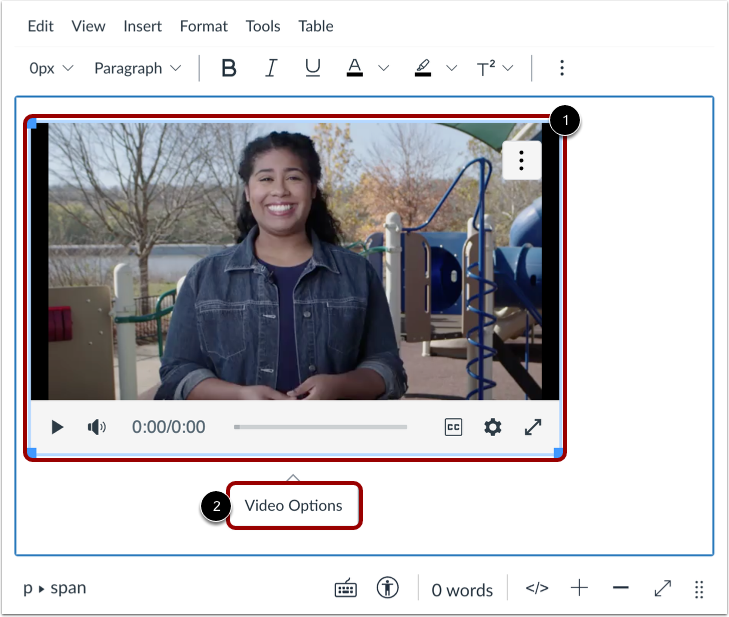Click the 0 words count
This screenshot has width=729, height=617.
click(462, 590)
